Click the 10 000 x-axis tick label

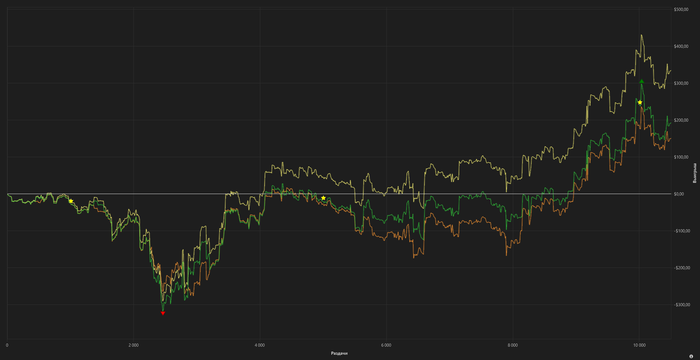[639, 345]
